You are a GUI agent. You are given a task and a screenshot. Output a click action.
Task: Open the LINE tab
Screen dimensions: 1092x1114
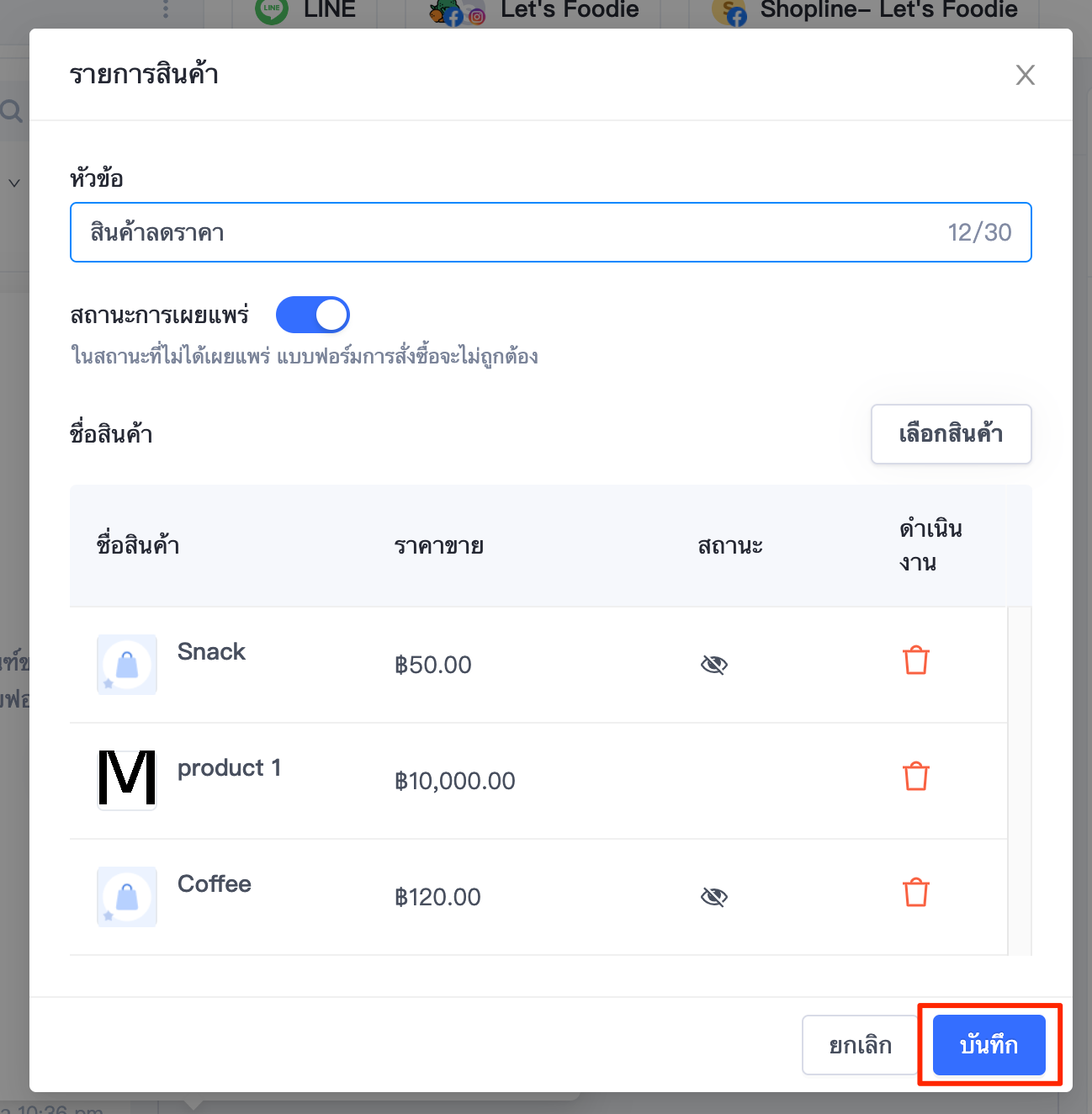click(307, 11)
